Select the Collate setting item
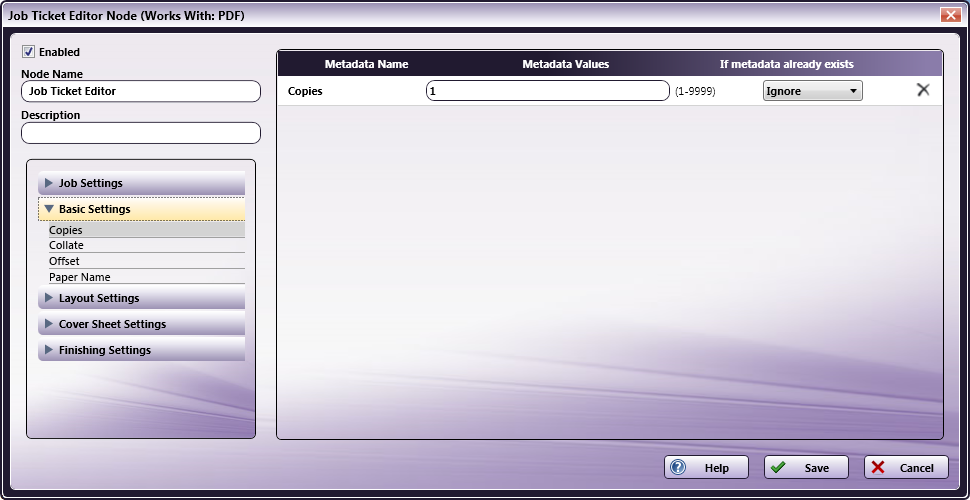The image size is (970, 500). tap(66, 245)
